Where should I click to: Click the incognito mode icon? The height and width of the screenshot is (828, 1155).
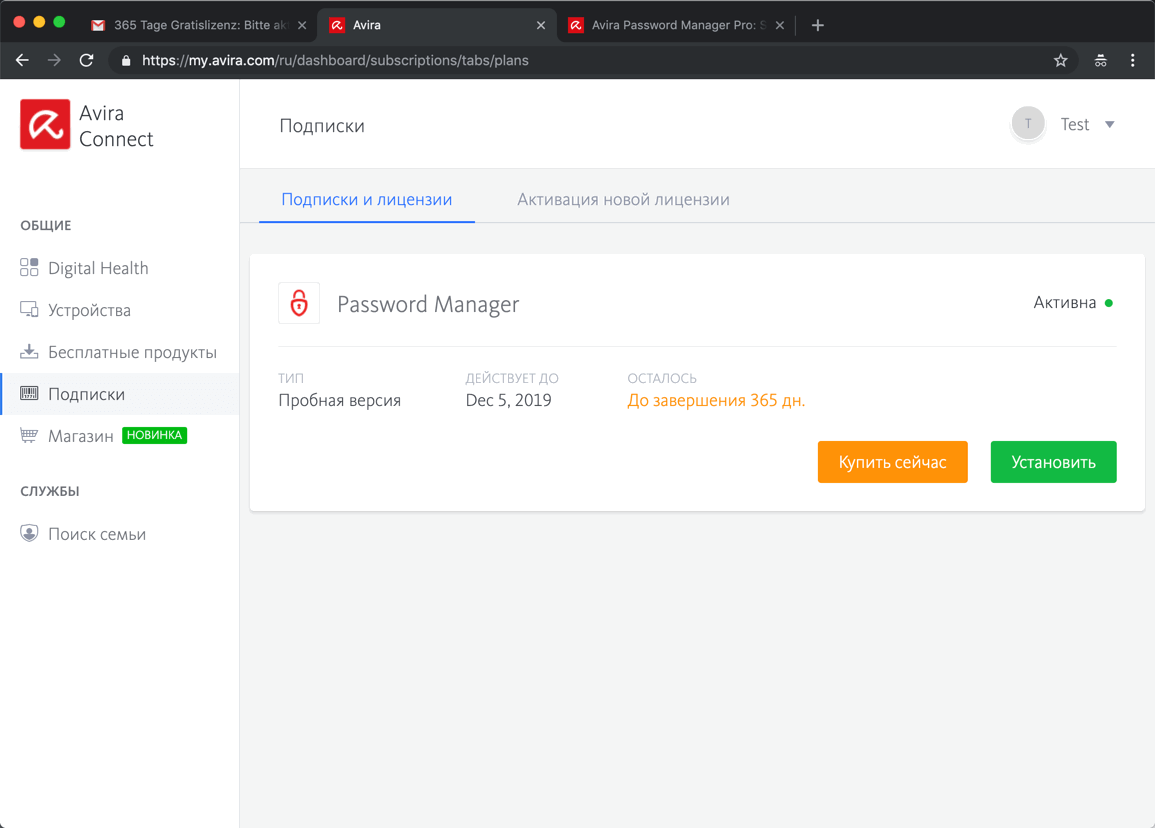tap(1100, 60)
